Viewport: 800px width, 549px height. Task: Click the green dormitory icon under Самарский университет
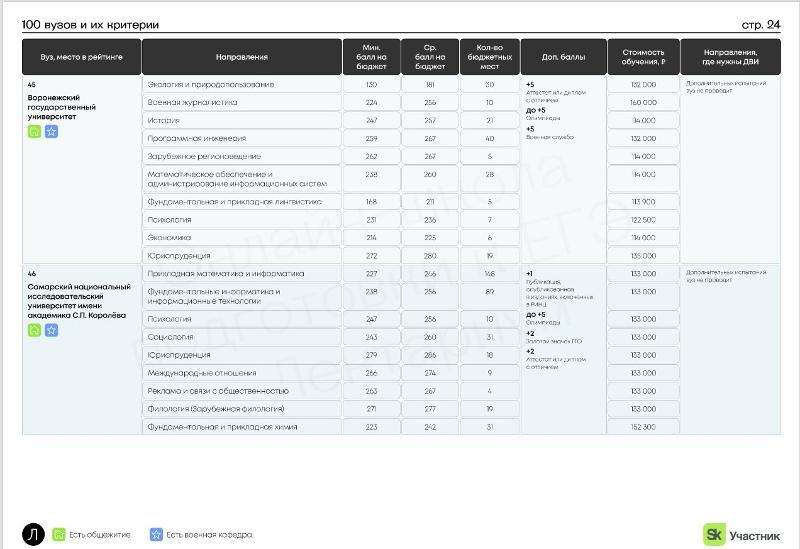[34, 330]
